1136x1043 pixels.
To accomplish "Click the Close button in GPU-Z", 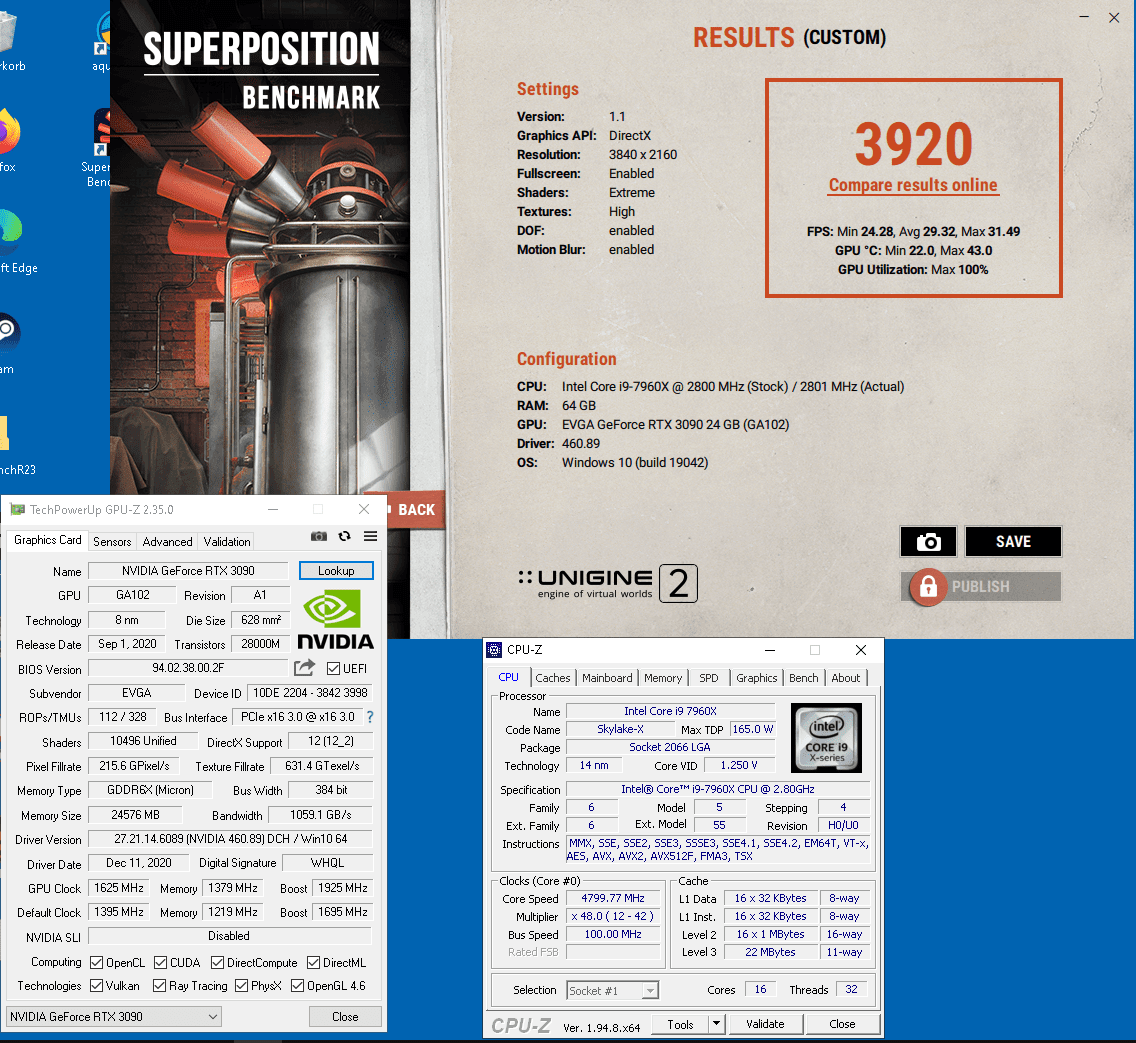I will [345, 1017].
